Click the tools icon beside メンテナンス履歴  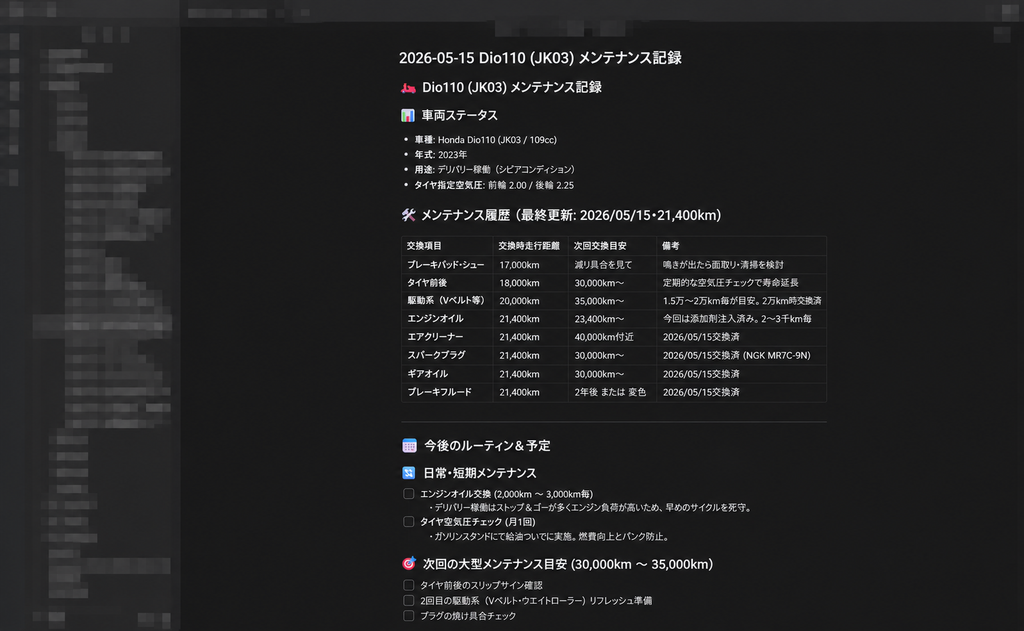coord(408,215)
